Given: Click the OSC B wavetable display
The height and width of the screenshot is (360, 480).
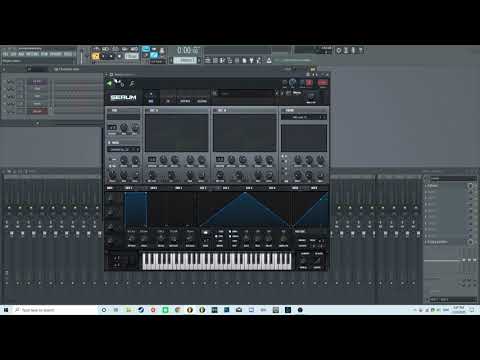Looking at the screenshot, I should [x=245, y=133].
